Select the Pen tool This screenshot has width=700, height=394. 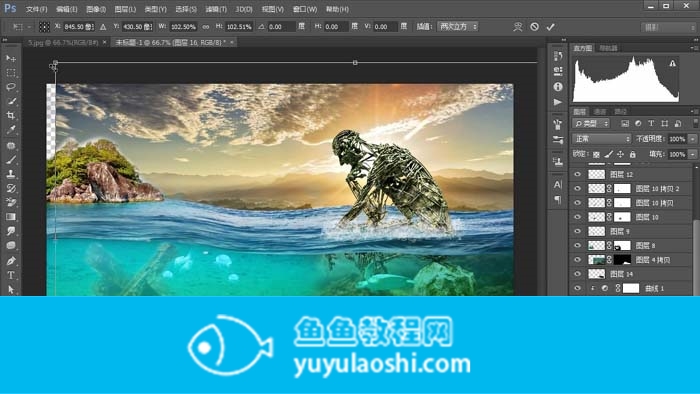coord(11,261)
